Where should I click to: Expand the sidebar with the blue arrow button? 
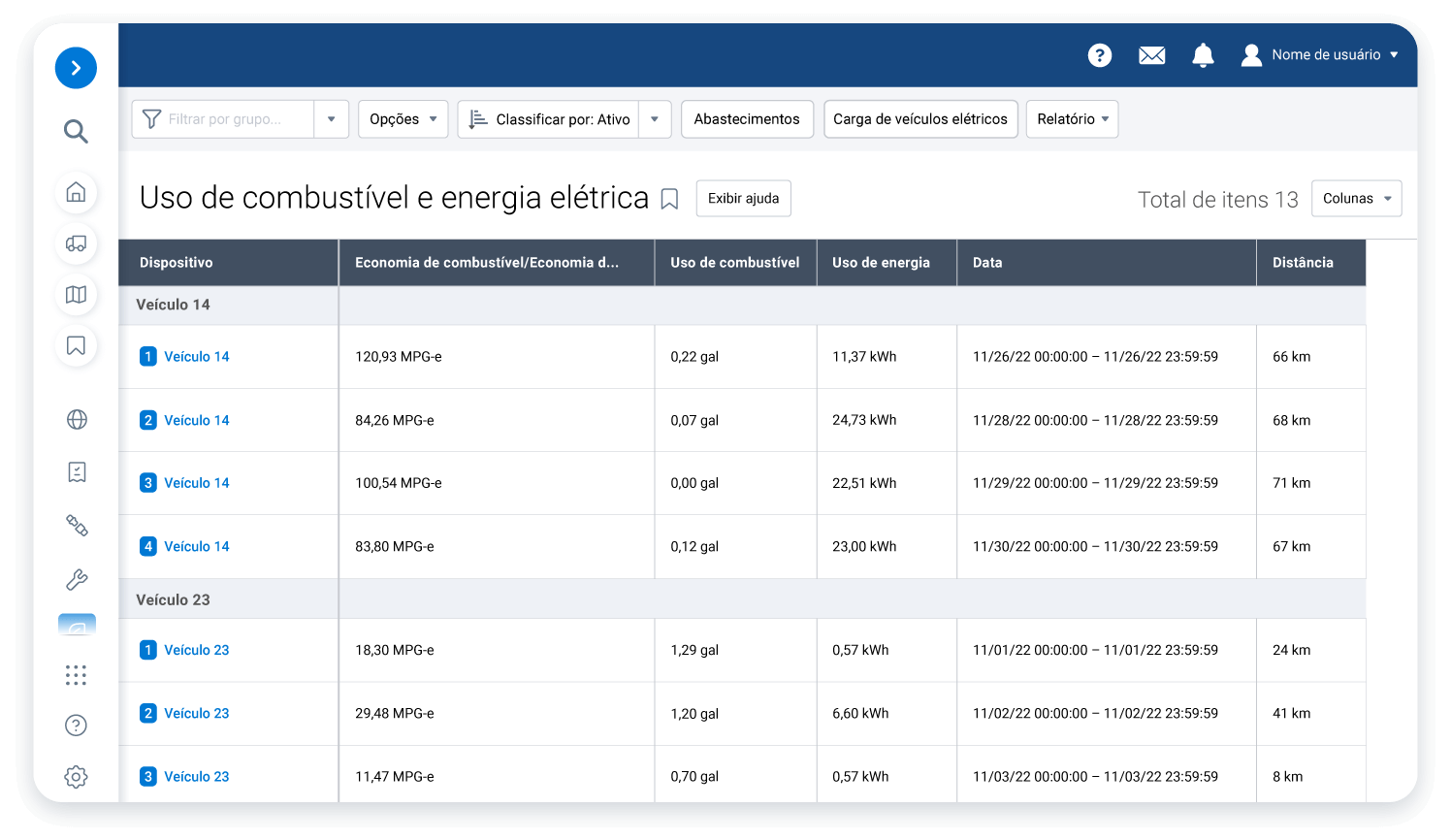pyautogui.click(x=76, y=68)
